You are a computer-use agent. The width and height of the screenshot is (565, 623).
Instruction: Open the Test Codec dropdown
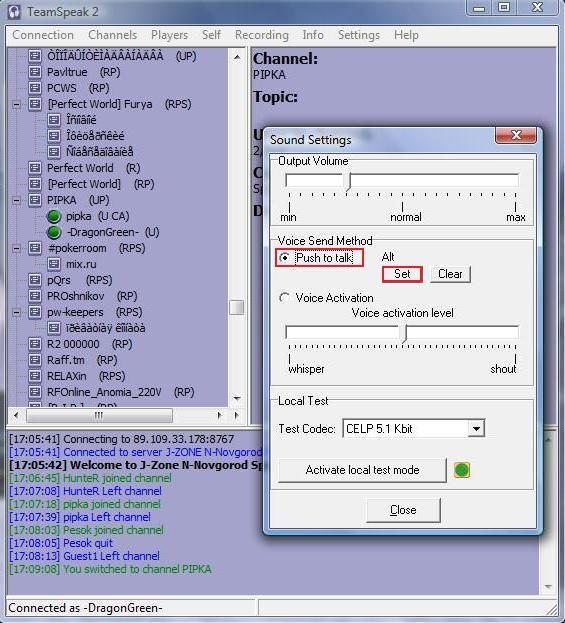click(476, 429)
